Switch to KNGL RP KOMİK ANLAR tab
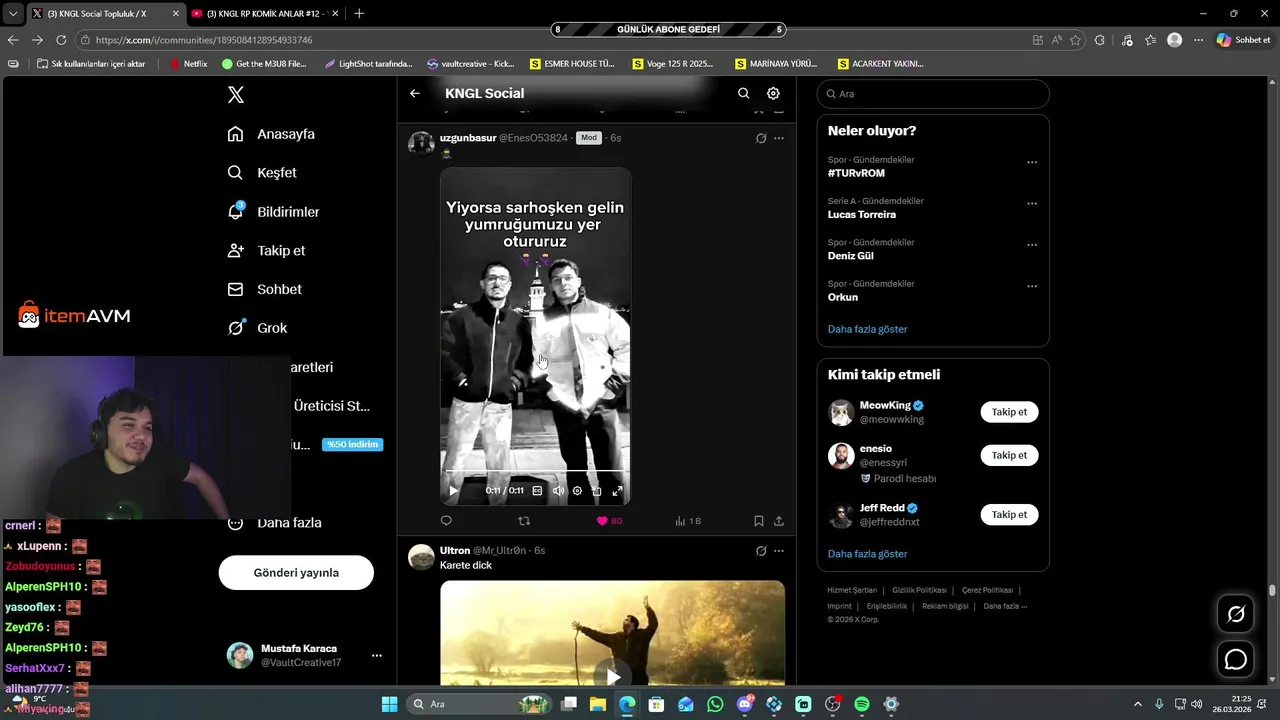 263,13
